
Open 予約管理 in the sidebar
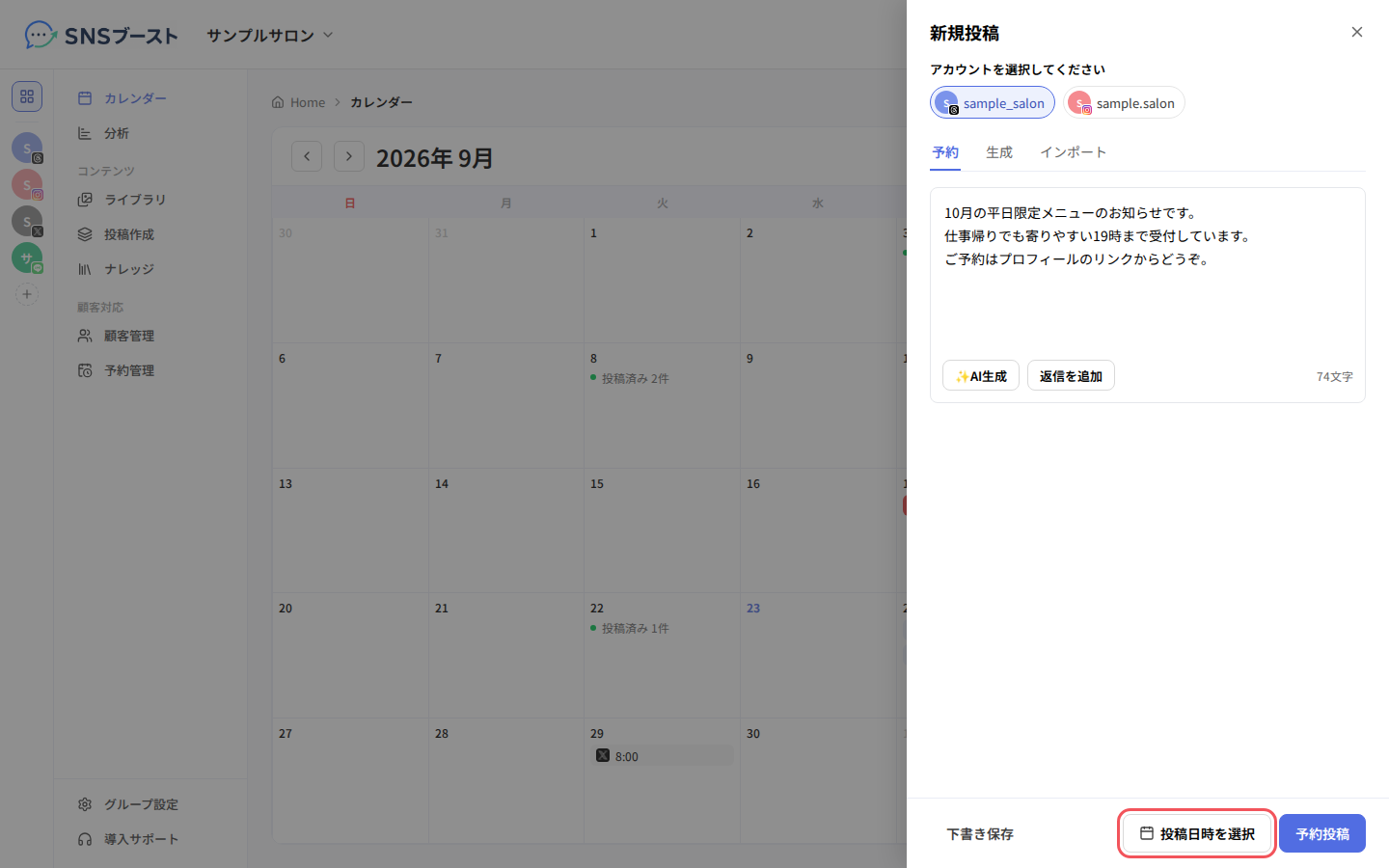tap(150, 370)
